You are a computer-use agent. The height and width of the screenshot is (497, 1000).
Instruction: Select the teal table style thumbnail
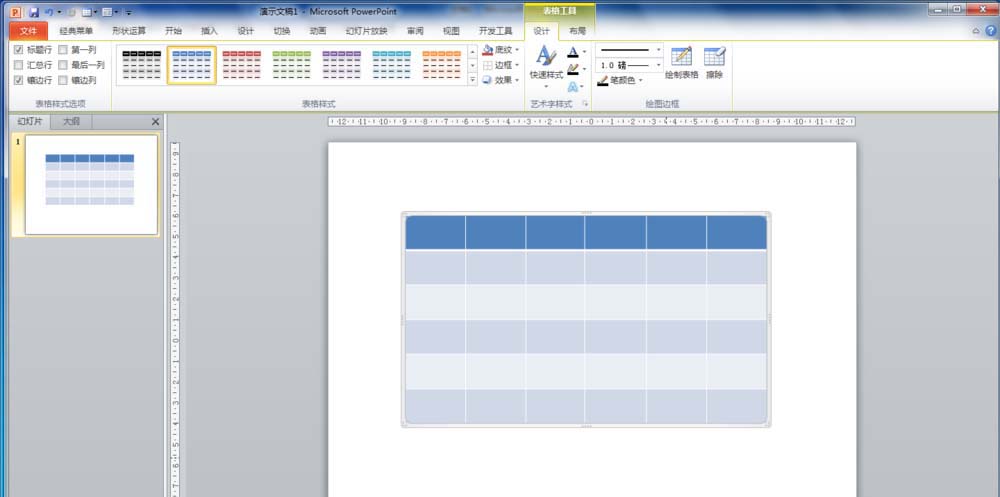point(392,65)
